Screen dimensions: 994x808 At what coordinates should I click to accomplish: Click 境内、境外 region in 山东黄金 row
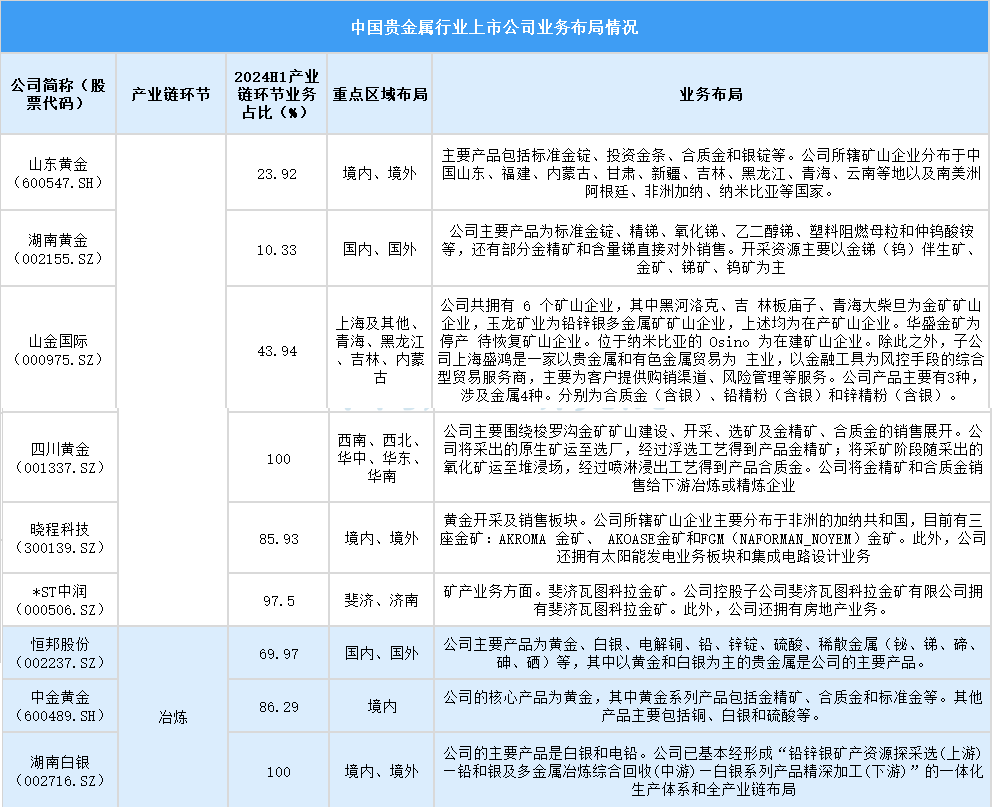[x=380, y=173]
